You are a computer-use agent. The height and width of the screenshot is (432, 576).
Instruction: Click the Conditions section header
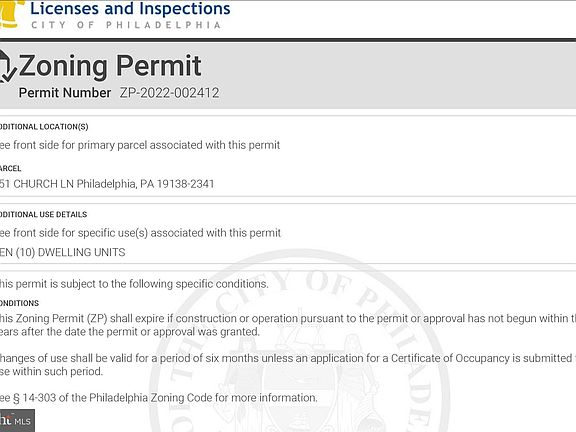tap(19, 303)
